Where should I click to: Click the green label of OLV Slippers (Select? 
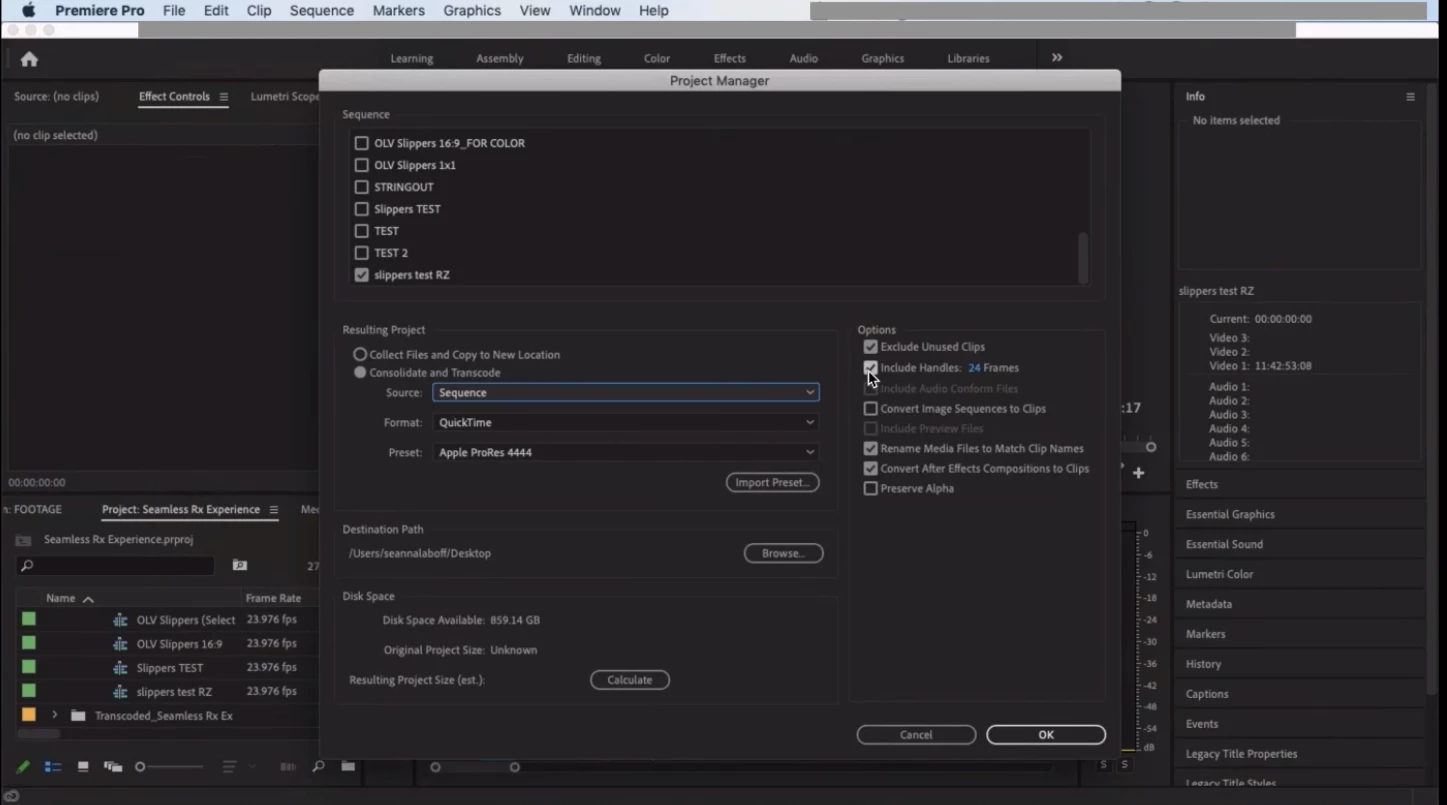pyautogui.click(x=29, y=620)
